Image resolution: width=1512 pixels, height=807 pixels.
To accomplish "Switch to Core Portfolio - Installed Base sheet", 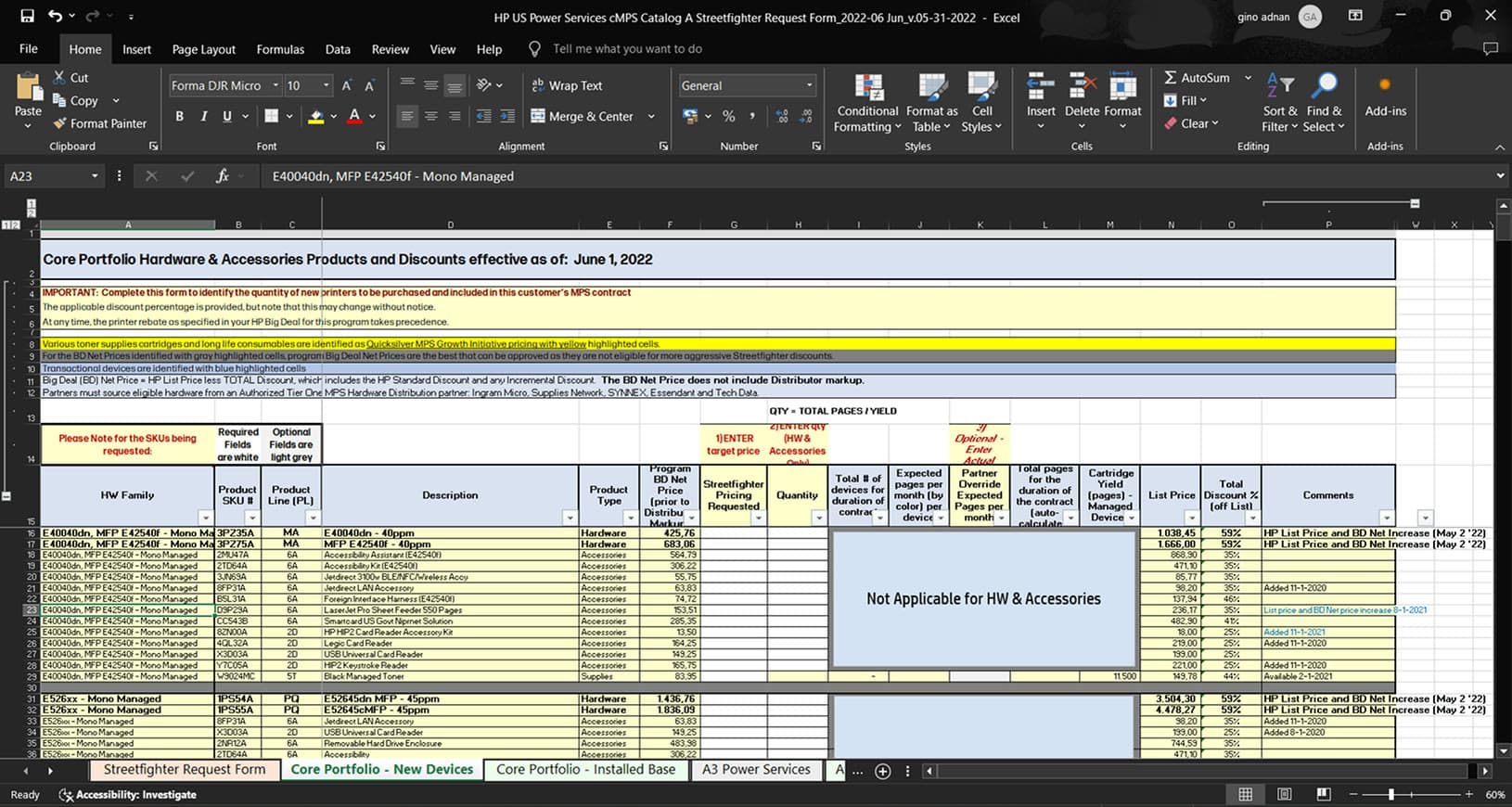I will pyautogui.click(x=585, y=769).
